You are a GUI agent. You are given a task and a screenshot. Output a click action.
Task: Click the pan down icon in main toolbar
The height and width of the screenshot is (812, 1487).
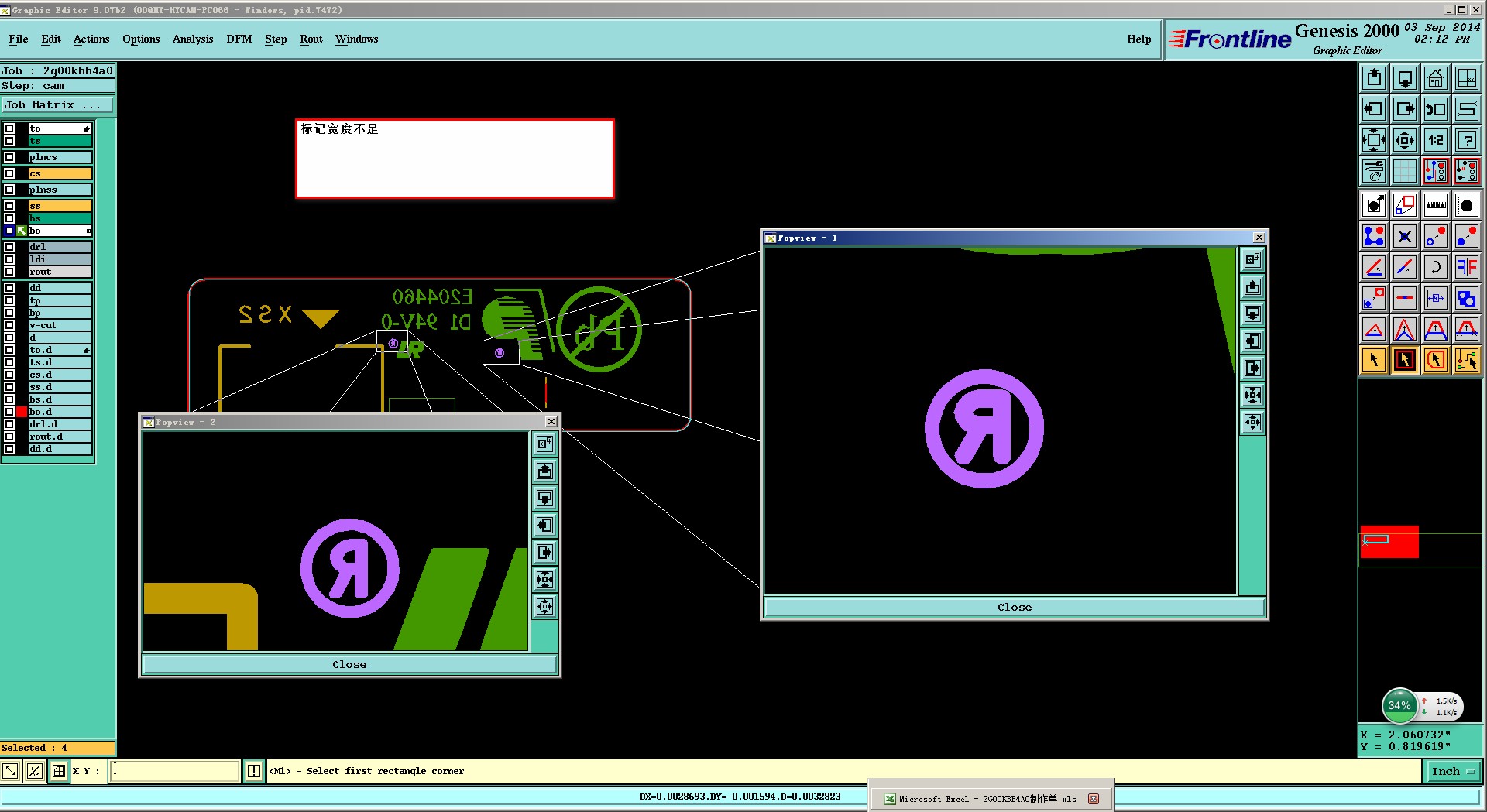point(1405,78)
